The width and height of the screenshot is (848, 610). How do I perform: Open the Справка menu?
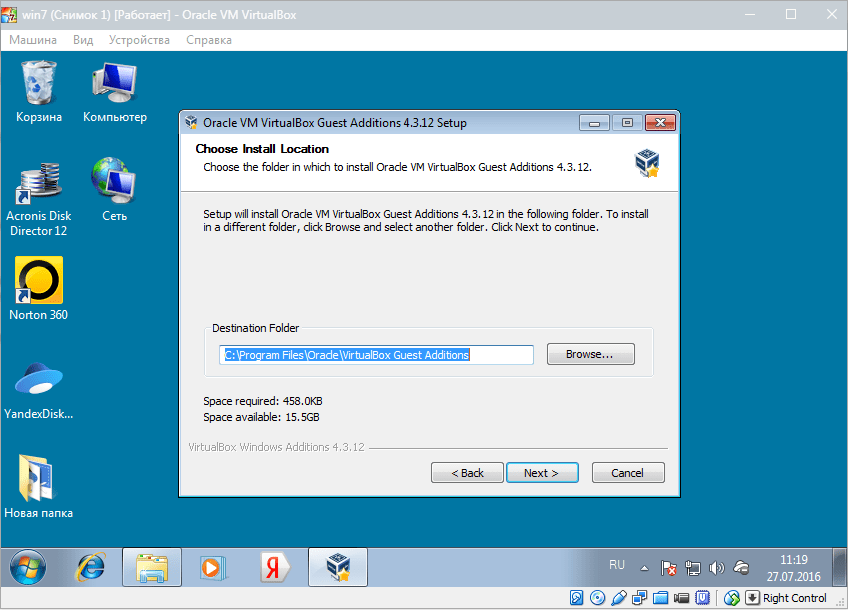(x=209, y=40)
